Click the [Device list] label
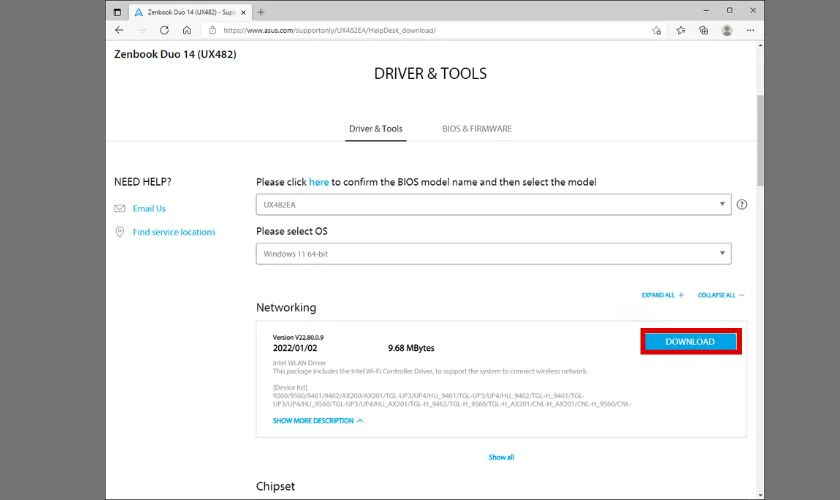 (290, 387)
